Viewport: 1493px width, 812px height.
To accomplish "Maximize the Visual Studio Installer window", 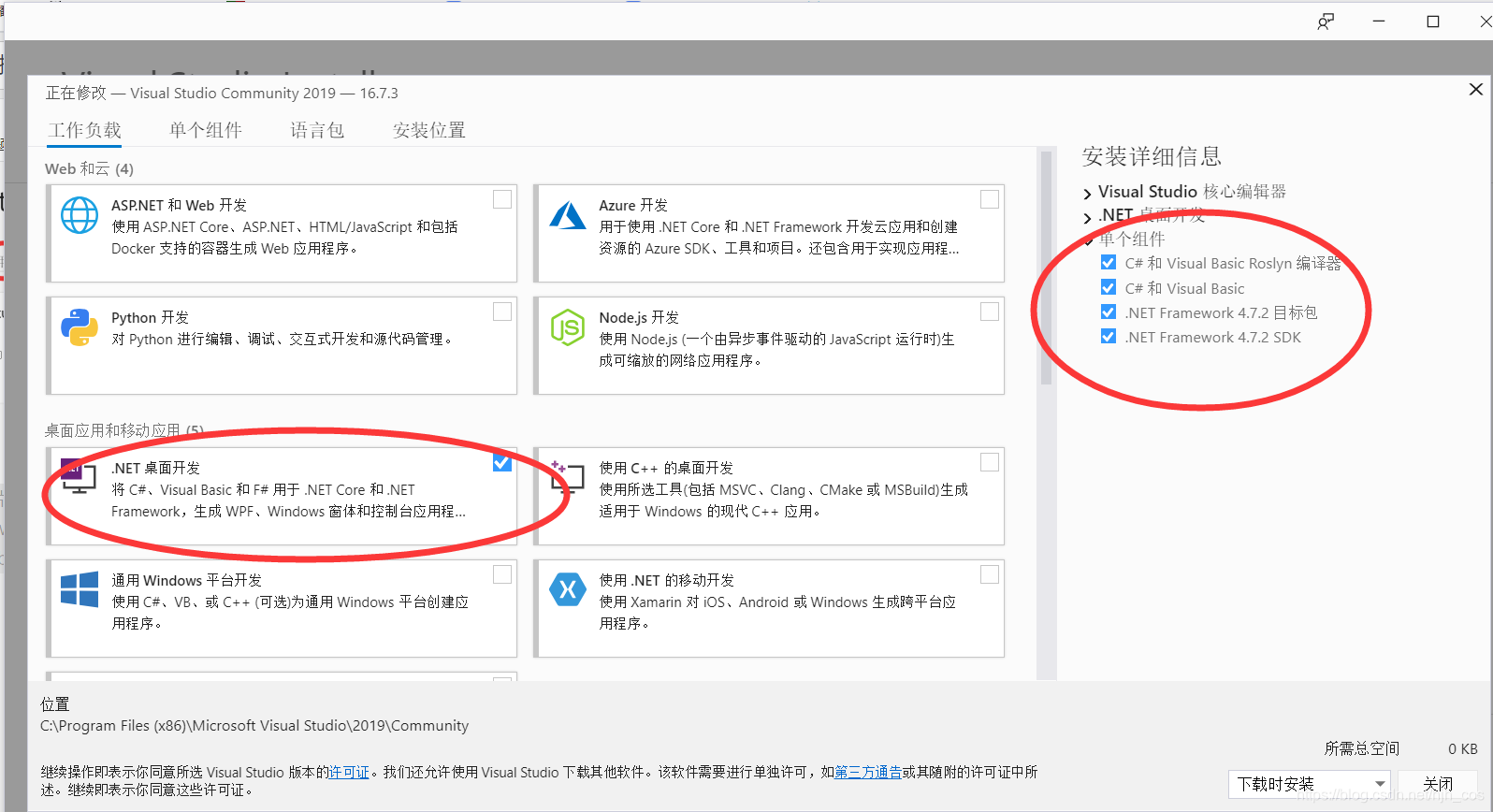I will pos(1433,22).
